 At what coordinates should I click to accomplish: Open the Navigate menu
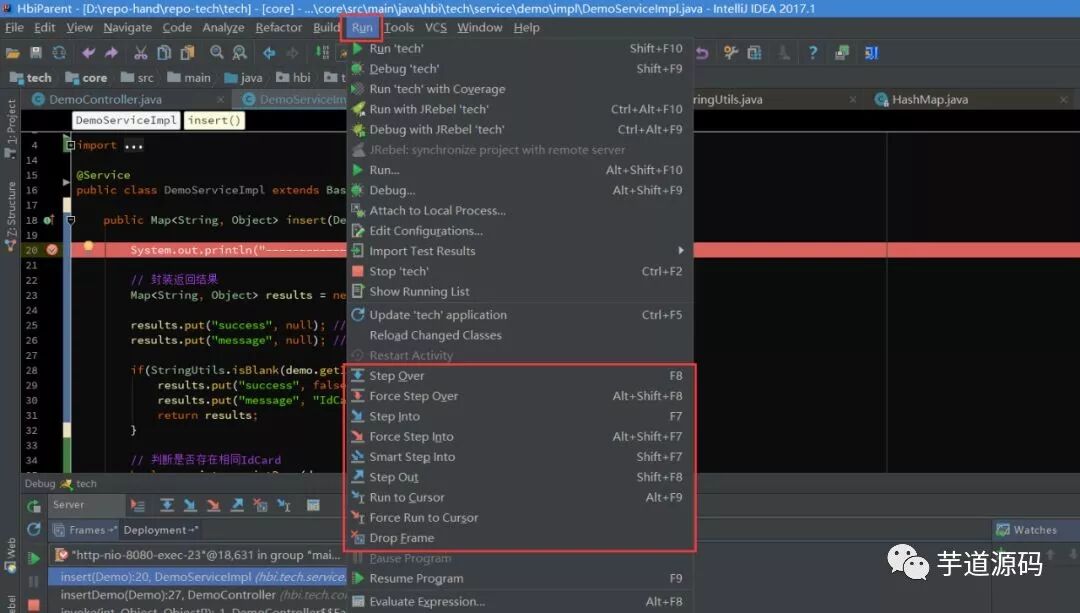point(127,28)
